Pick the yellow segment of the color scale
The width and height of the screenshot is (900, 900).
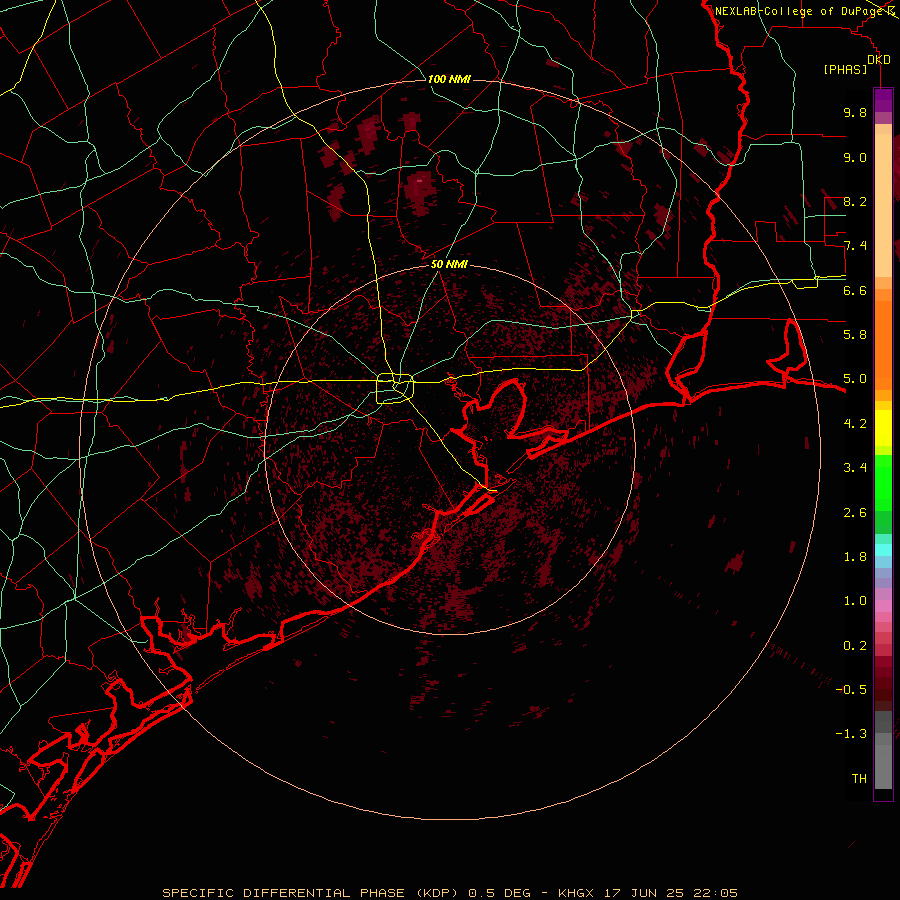coord(883,428)
